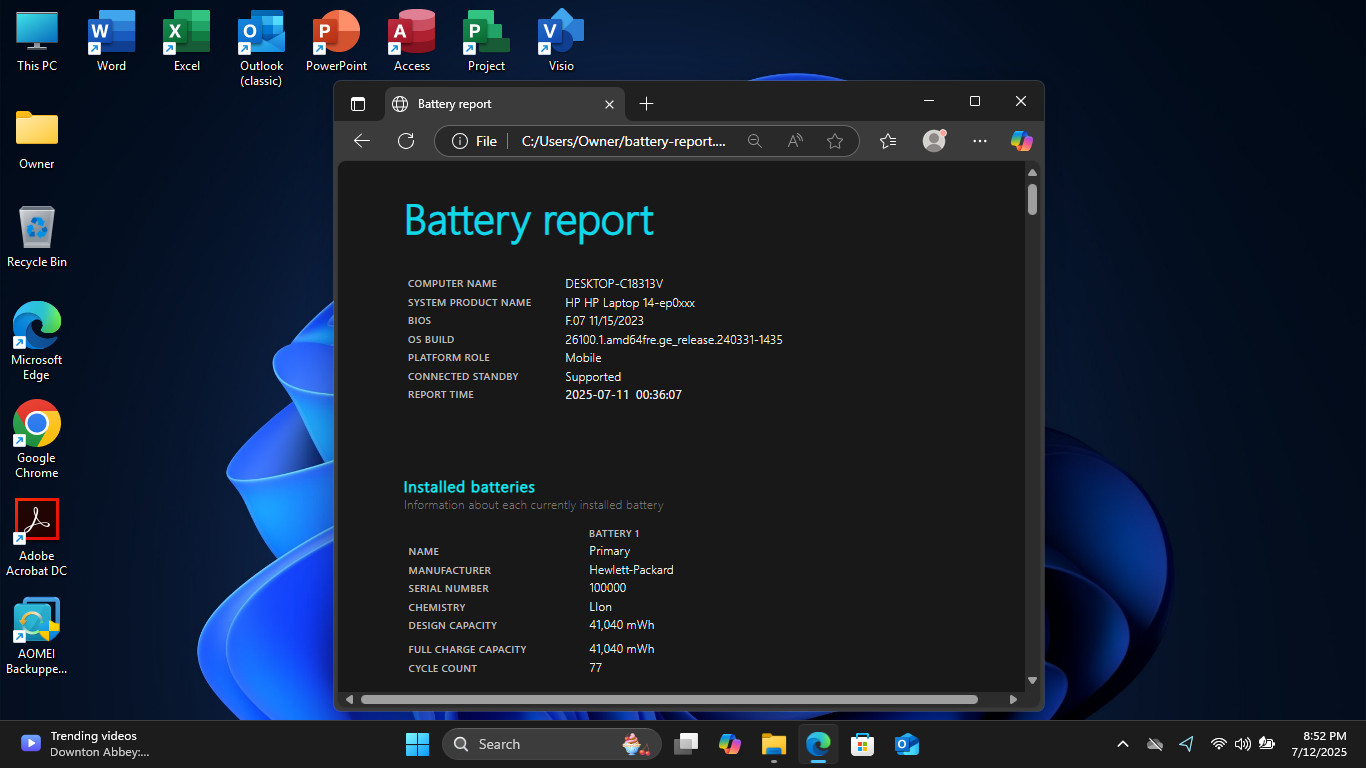Minimize the Edge browser window
The image size is (1366, 768).
click(x=929, y=101)
